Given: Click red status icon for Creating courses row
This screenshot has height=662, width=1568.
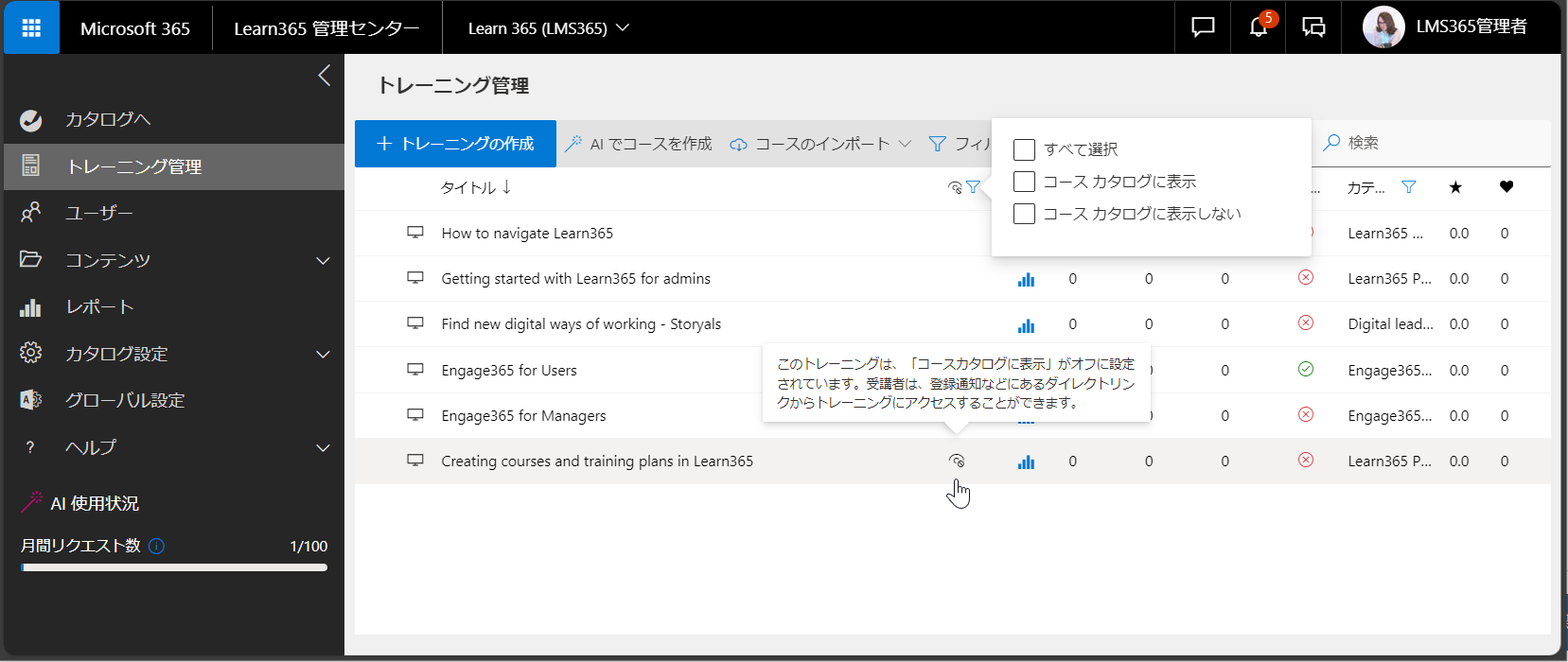Looking at the screenshot, I should click(1306, 461).
